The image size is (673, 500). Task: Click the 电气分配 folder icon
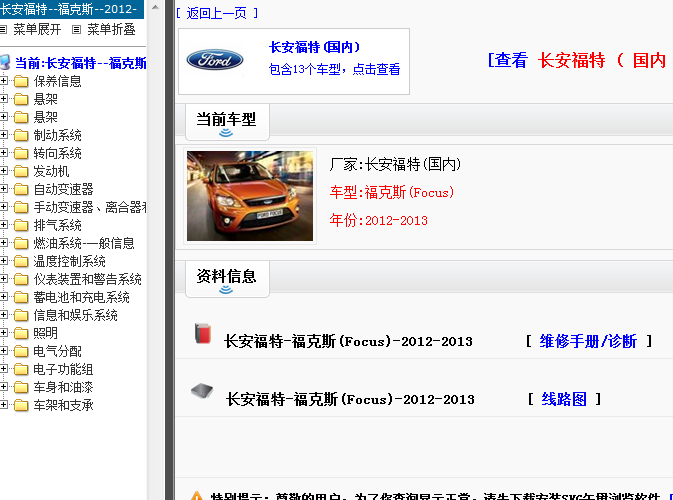[21, 352]
